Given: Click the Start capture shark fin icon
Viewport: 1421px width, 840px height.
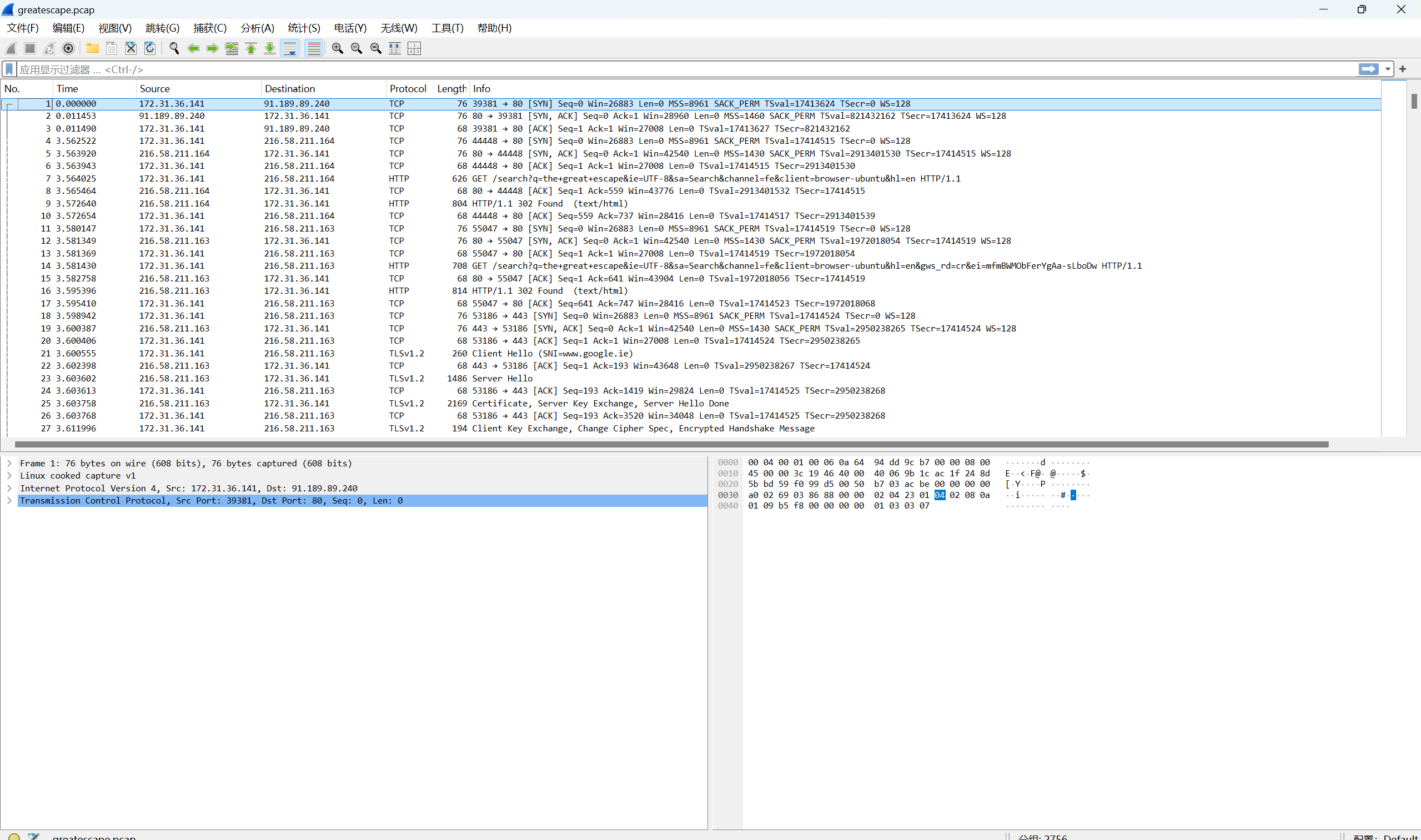Looking at the screenshot, I should click(11, 49).
